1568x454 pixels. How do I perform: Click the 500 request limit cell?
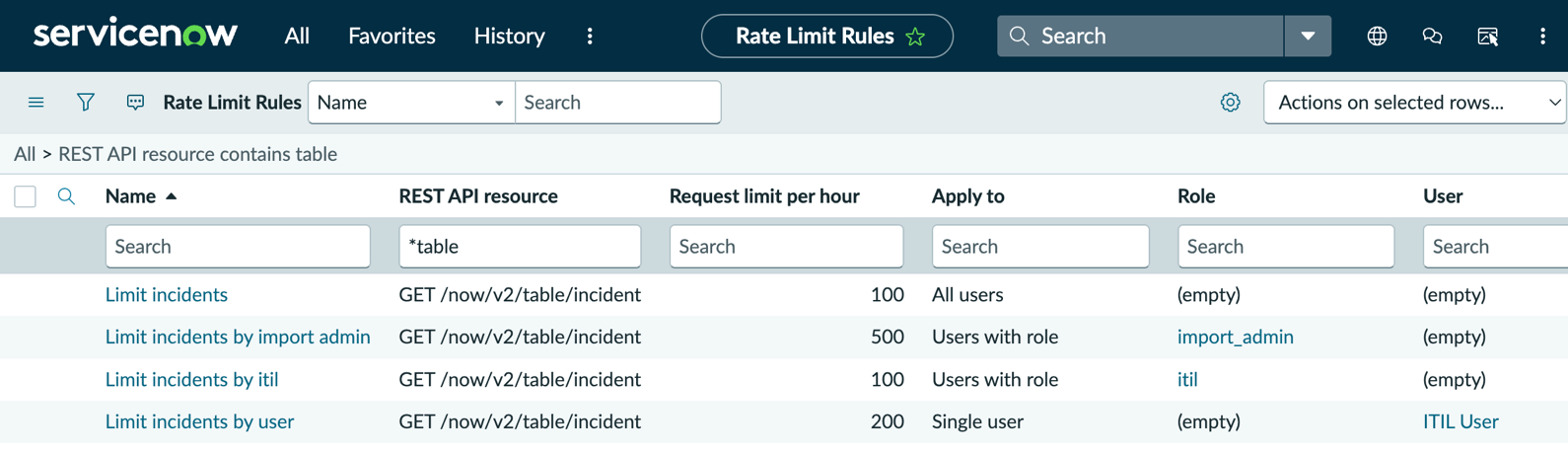(888, 338)
